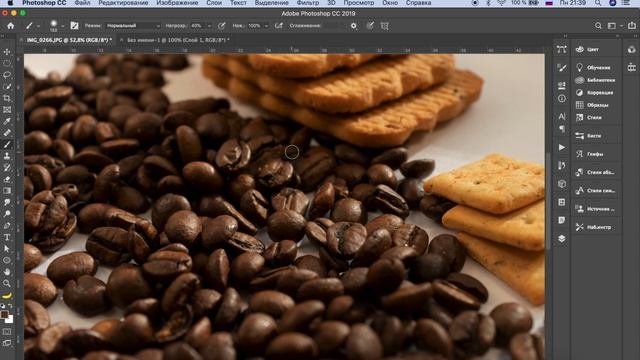Select the Gradient tool
The height and width of the screenshot is (360, 640).
[7, 191]
